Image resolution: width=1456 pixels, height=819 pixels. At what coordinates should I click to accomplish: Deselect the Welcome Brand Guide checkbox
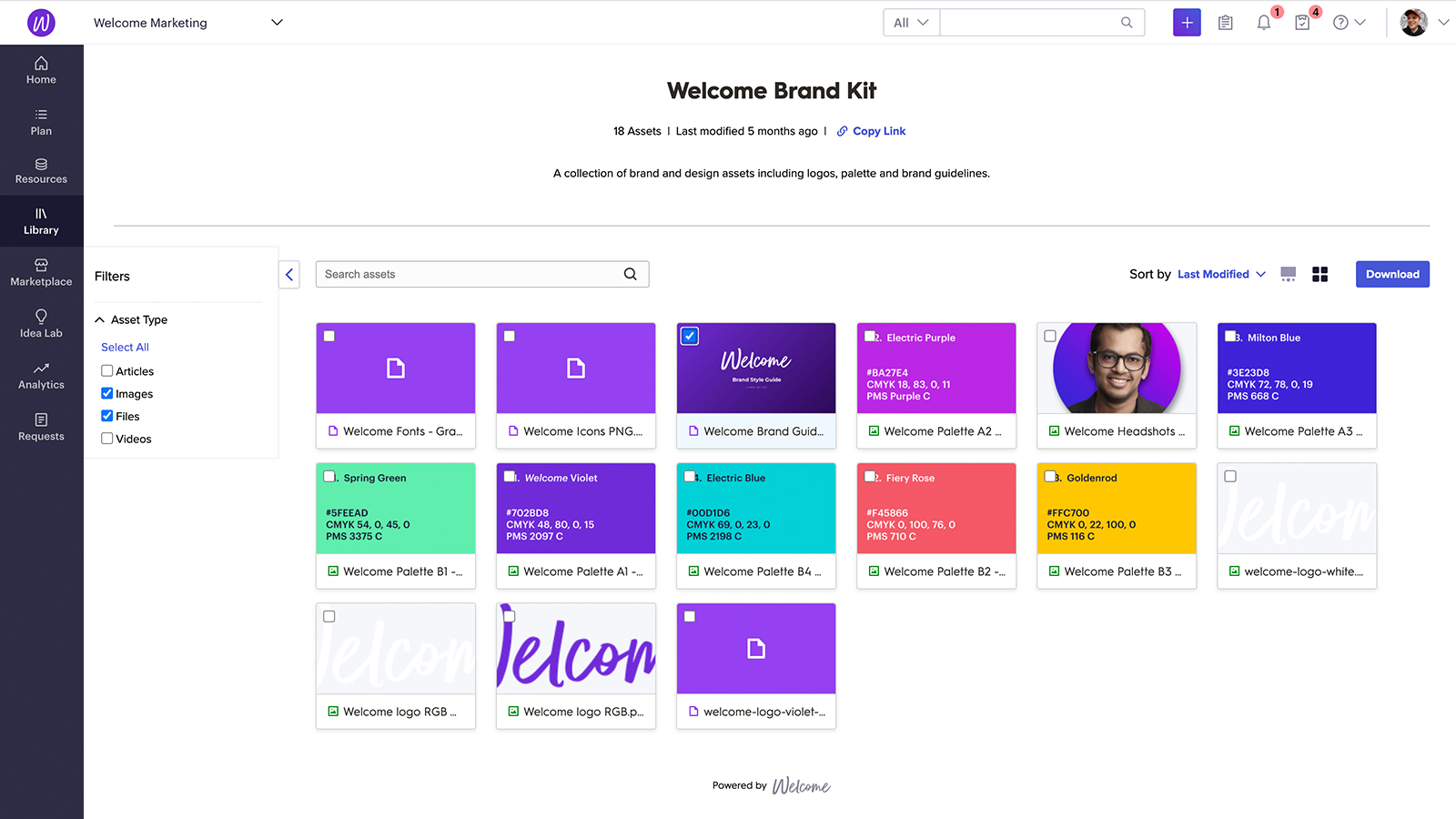coord(690,336)
